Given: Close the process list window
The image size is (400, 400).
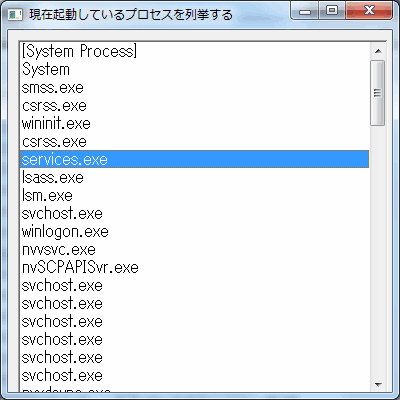Looking at the screenshot, I should click(369, 11).
